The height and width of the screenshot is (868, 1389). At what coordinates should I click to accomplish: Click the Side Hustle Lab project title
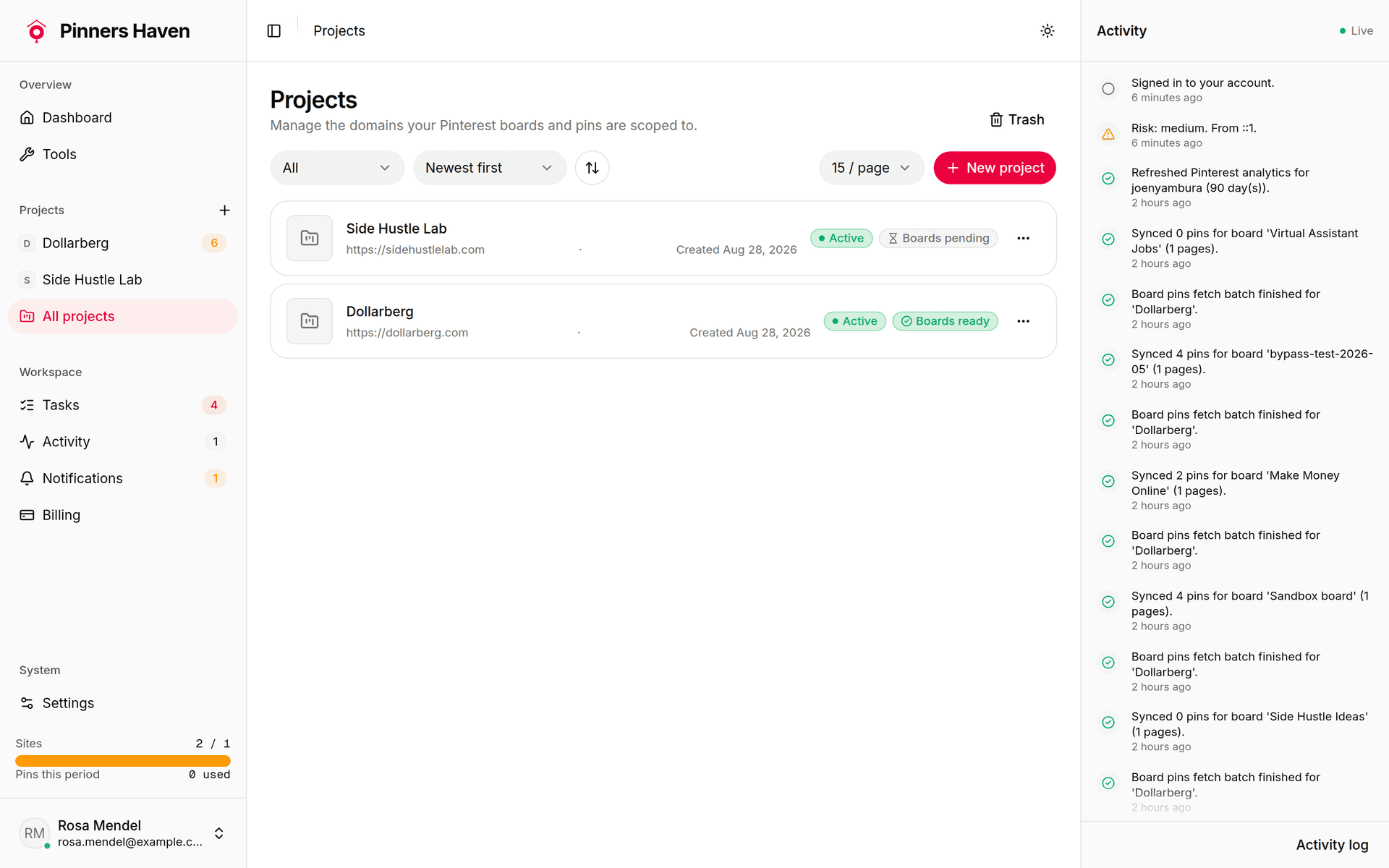pos(396,229)
